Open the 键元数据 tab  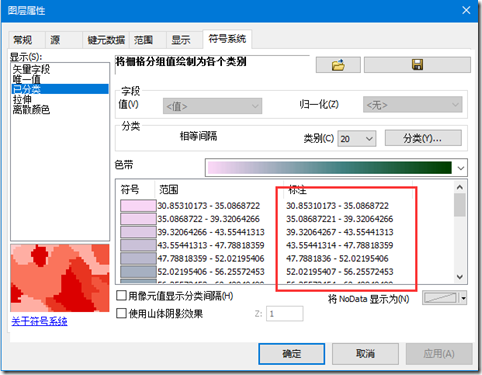106,40
